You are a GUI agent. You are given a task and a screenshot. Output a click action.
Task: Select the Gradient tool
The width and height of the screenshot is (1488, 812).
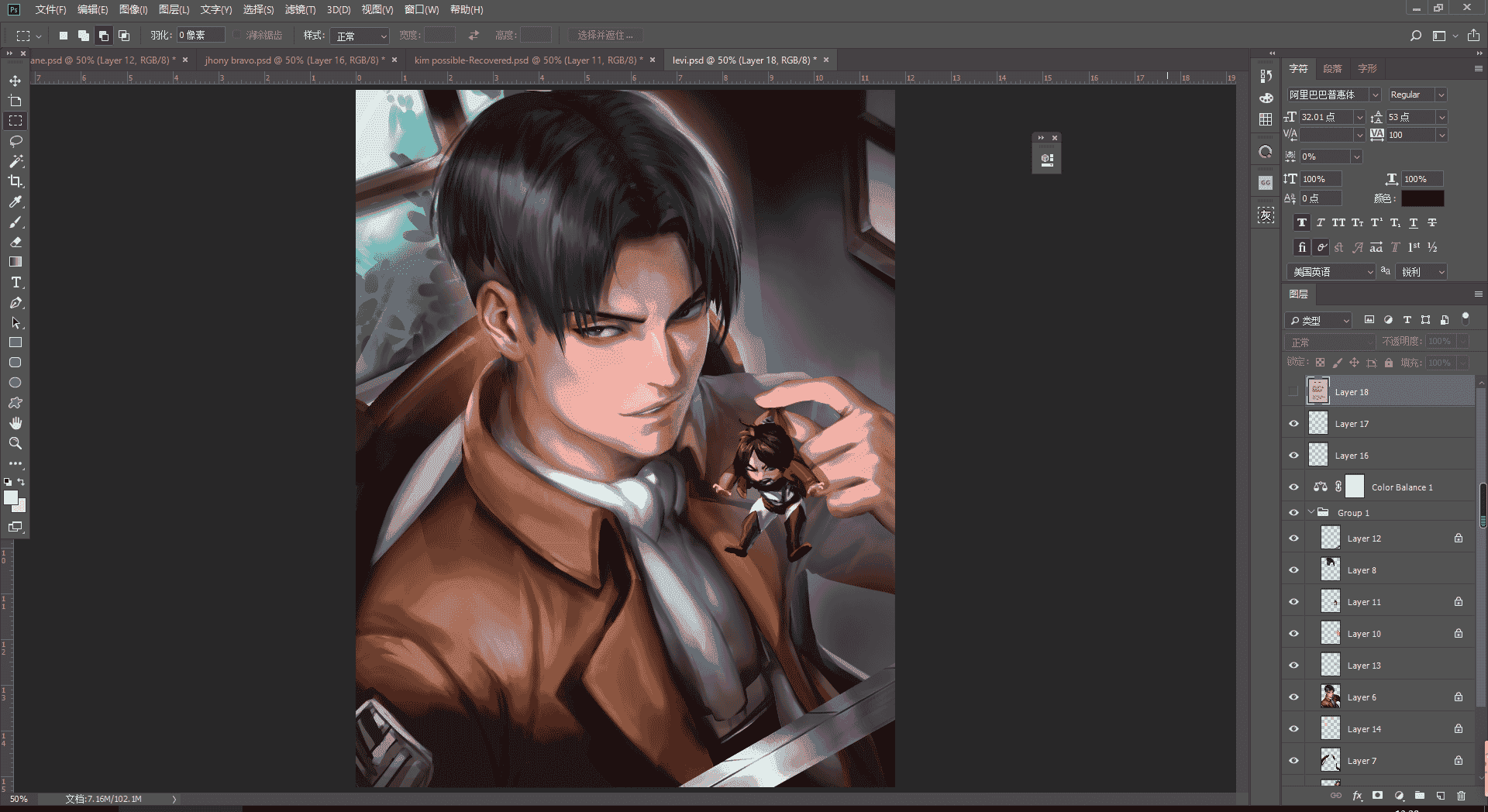tap(15, 262)
